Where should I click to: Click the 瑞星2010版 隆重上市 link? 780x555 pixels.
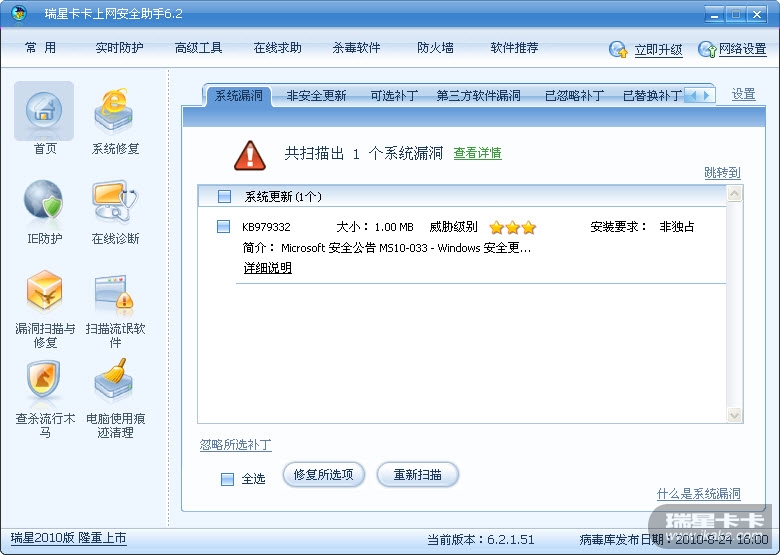click(x=69, y=538)
